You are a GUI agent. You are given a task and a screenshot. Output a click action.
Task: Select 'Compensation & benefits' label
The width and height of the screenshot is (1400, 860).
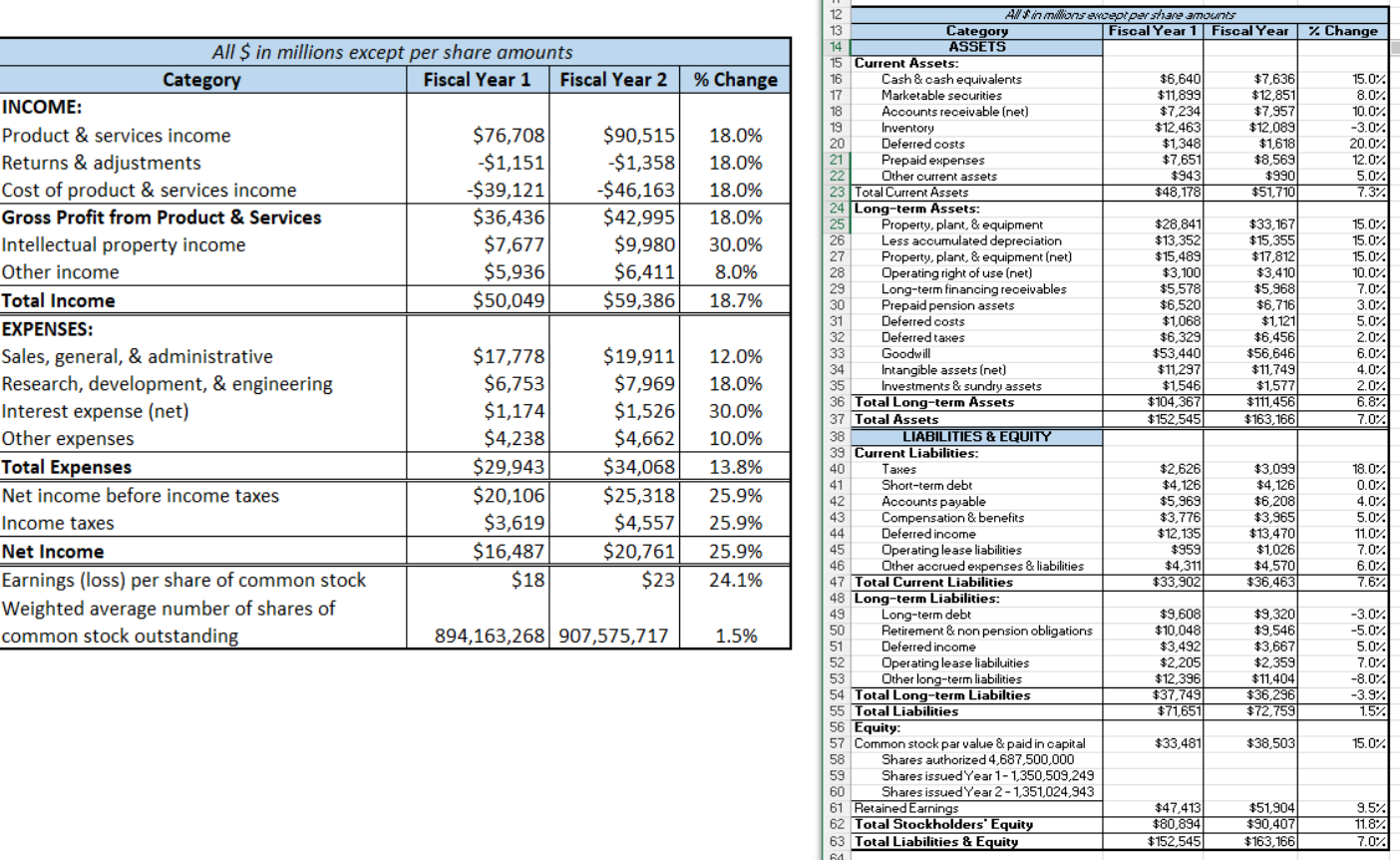pos(952,517)
